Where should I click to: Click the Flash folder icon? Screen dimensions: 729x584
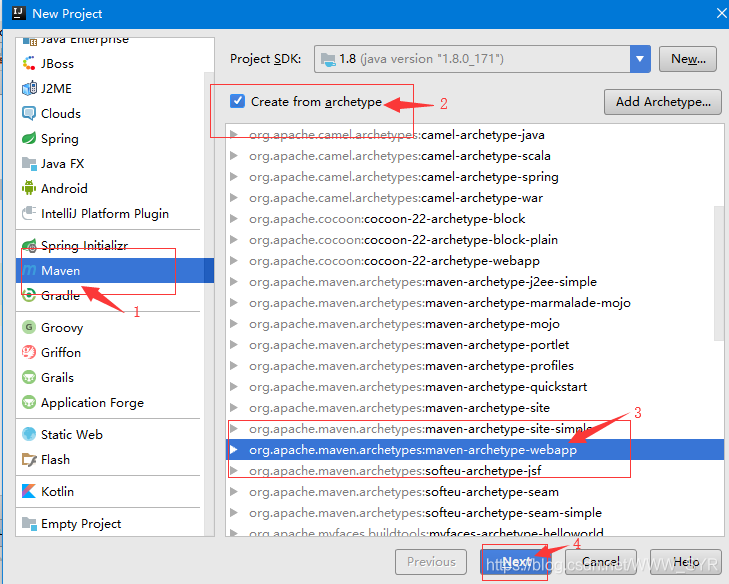(x=29, y=459)
